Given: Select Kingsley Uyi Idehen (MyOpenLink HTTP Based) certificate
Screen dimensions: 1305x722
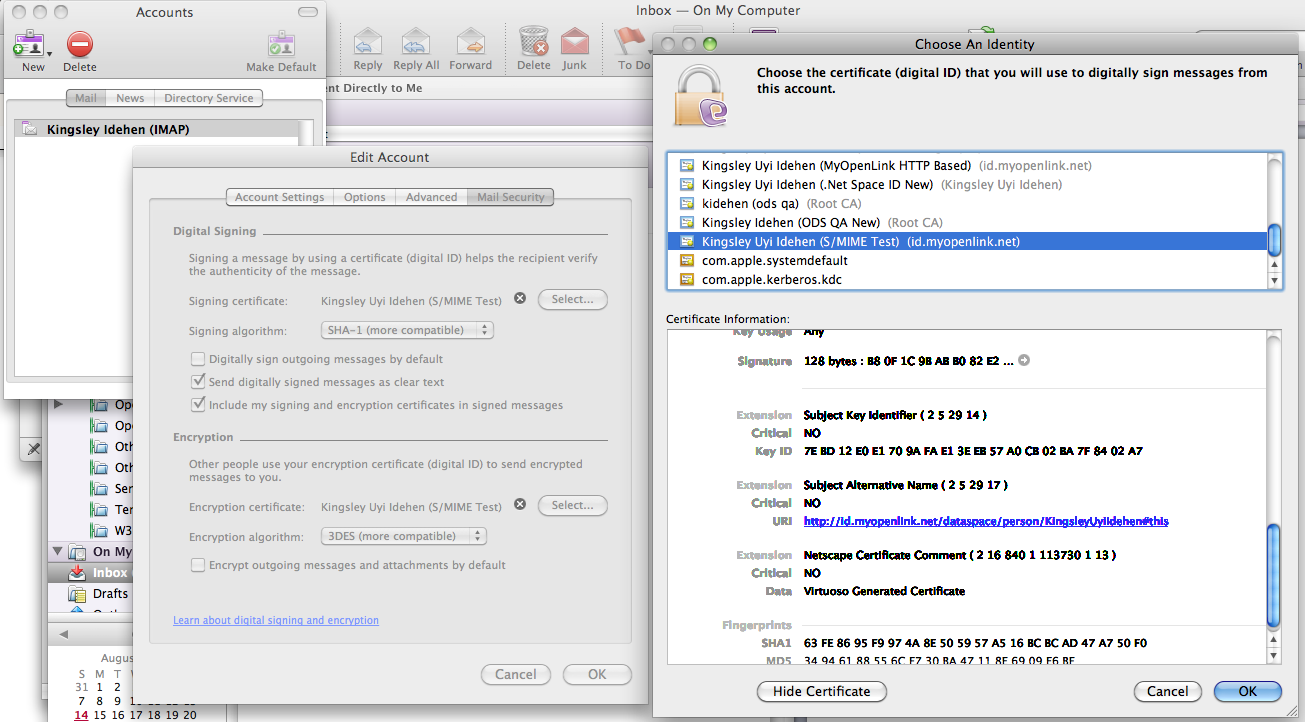Looking at the screenshot, I should click(967, 165).
